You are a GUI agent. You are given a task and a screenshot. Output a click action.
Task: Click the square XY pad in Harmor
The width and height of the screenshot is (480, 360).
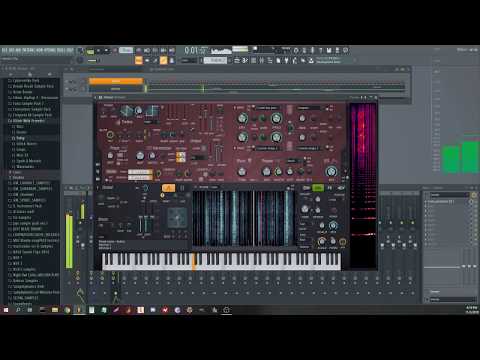pos(177,218)
